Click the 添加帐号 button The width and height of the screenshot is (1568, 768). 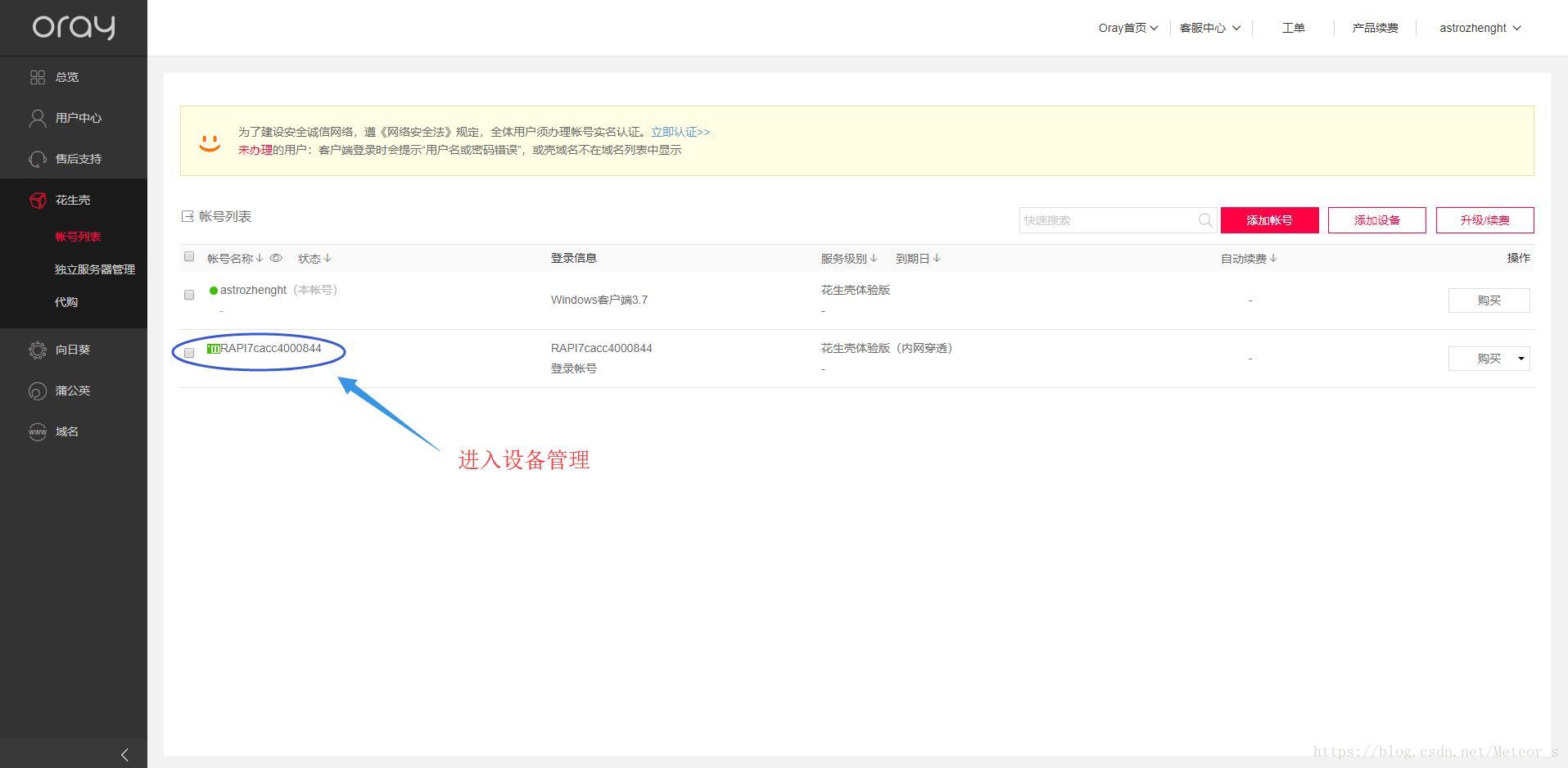tap(1269, 220)
